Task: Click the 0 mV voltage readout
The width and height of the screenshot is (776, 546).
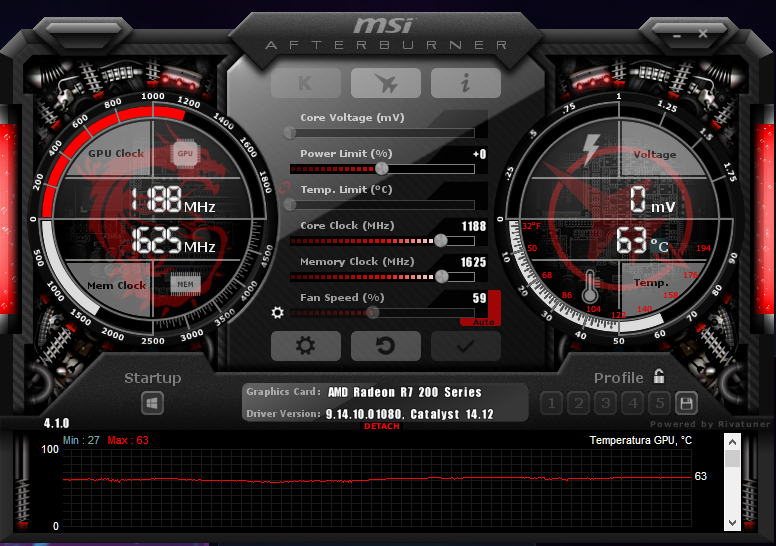Action: tap(652, 199)
